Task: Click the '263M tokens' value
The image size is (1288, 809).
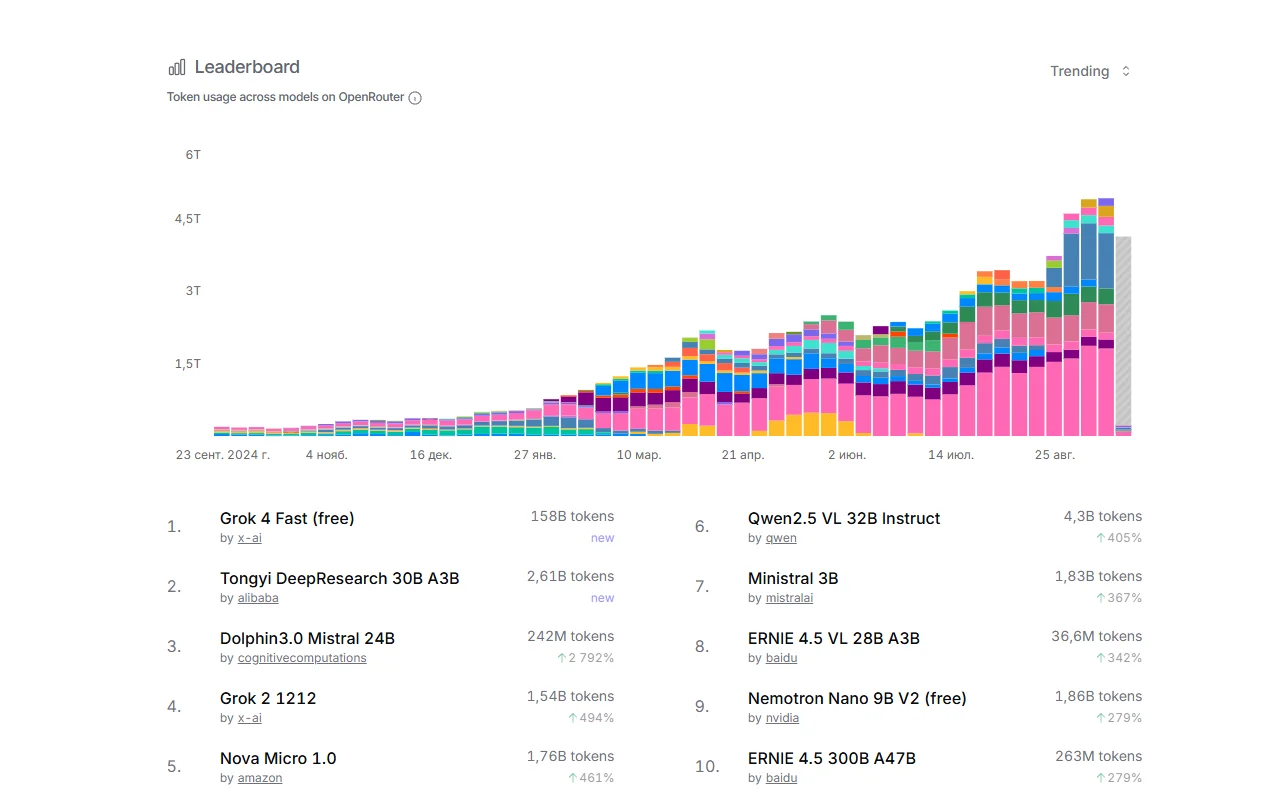Action: point(1099,756)
